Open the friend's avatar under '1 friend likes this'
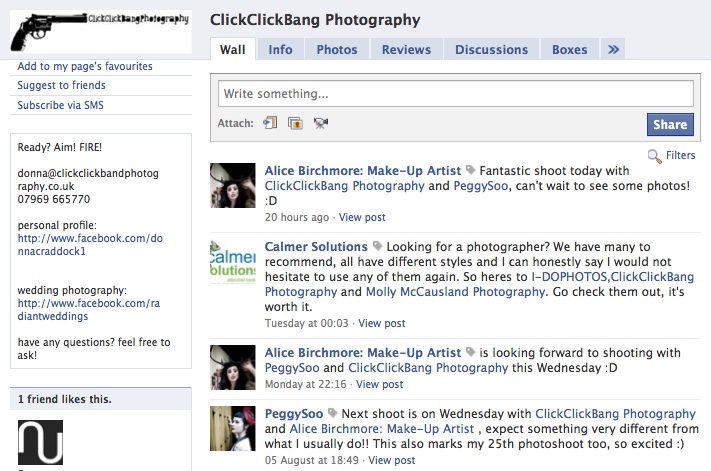 coord(40,442)
